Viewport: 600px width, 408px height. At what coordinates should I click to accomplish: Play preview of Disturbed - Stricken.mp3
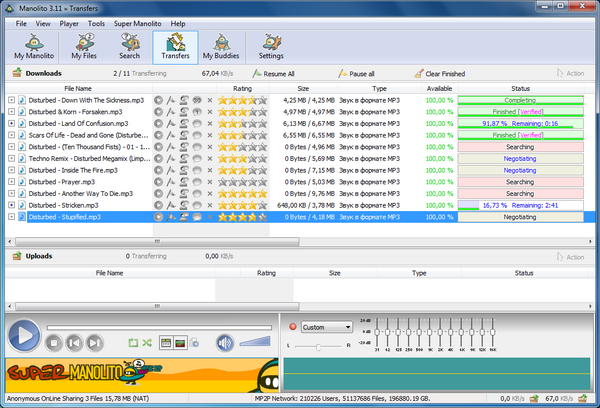click(158, 205)
